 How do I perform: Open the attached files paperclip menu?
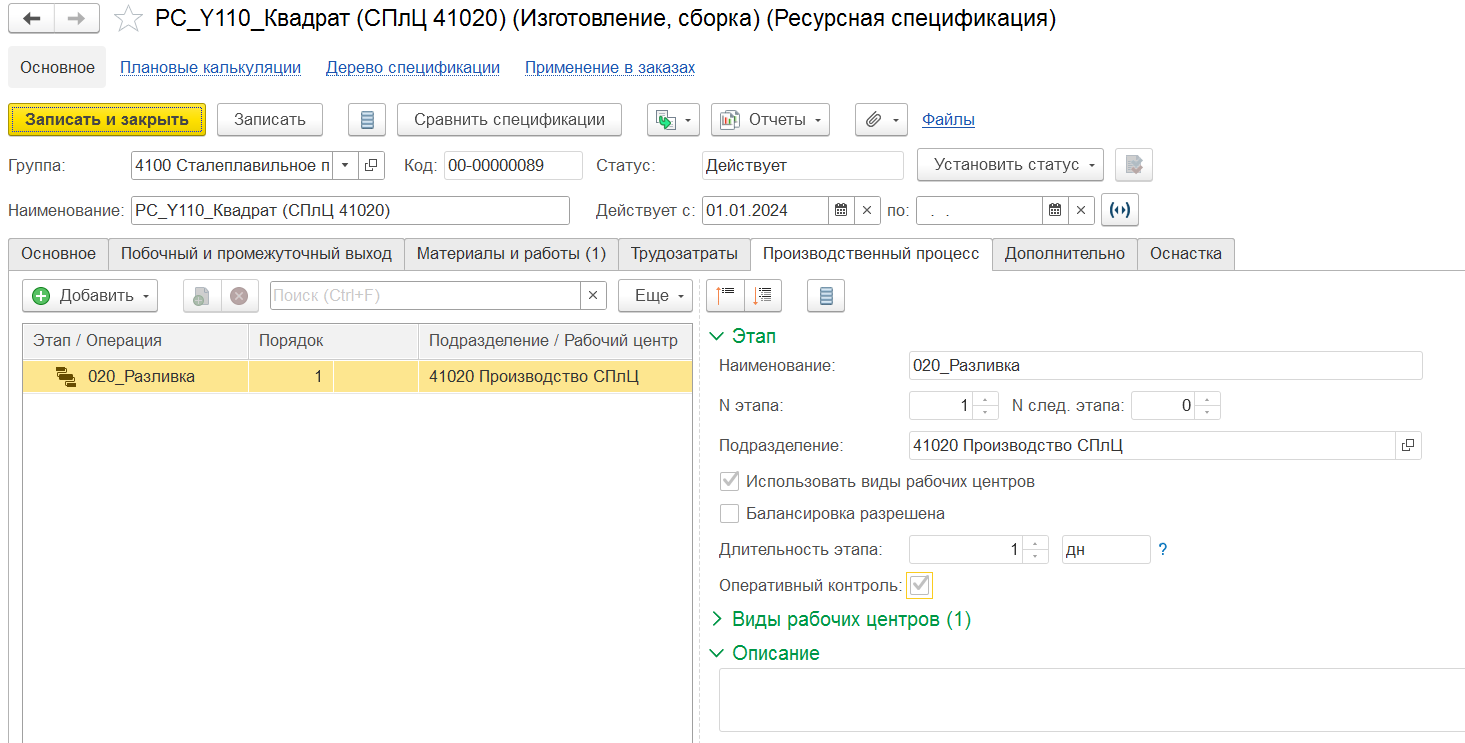coord(880,120)
